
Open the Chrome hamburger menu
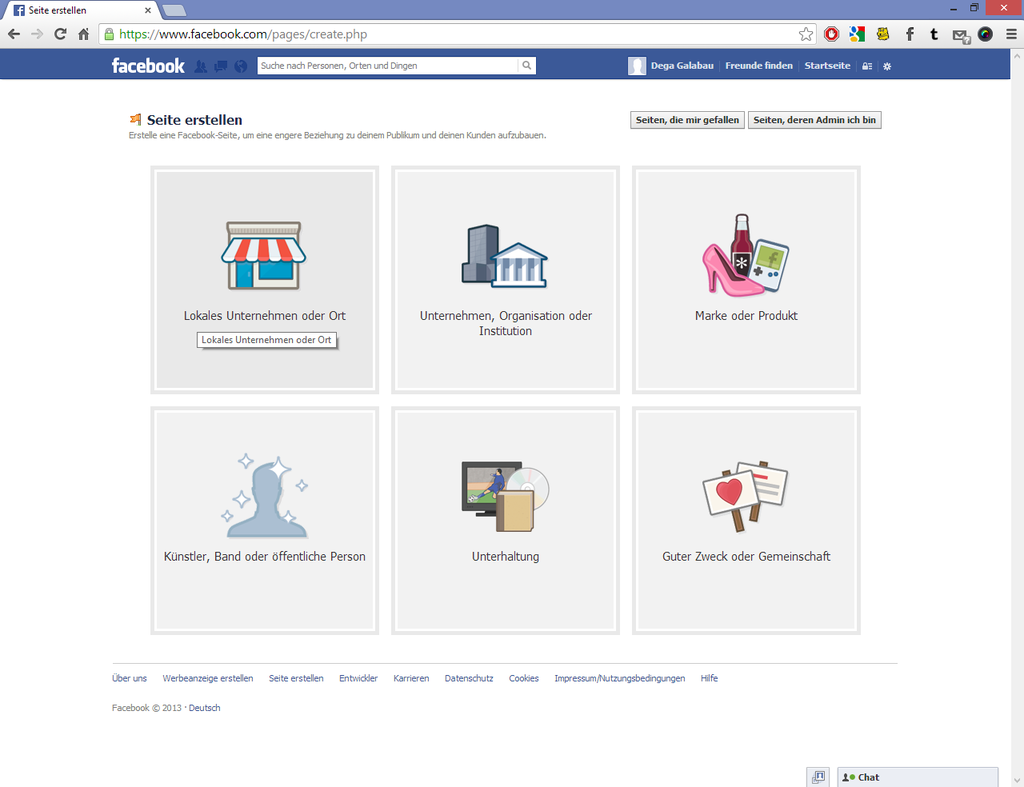tap(1011, 34)
